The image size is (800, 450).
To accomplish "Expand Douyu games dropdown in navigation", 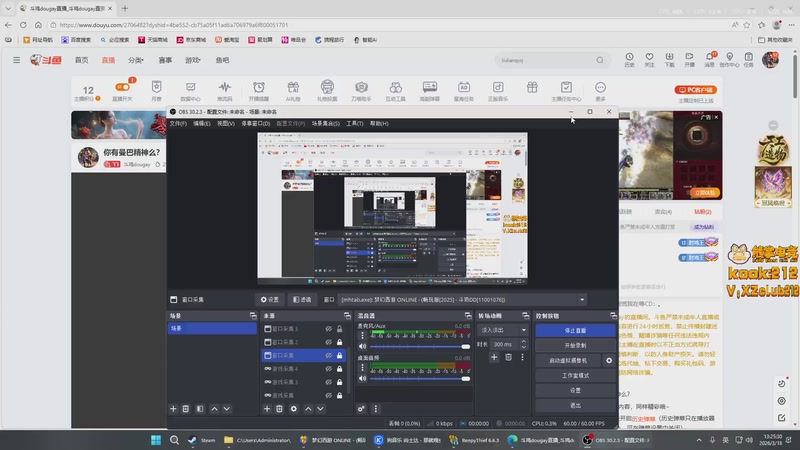I will pos(192,60).
